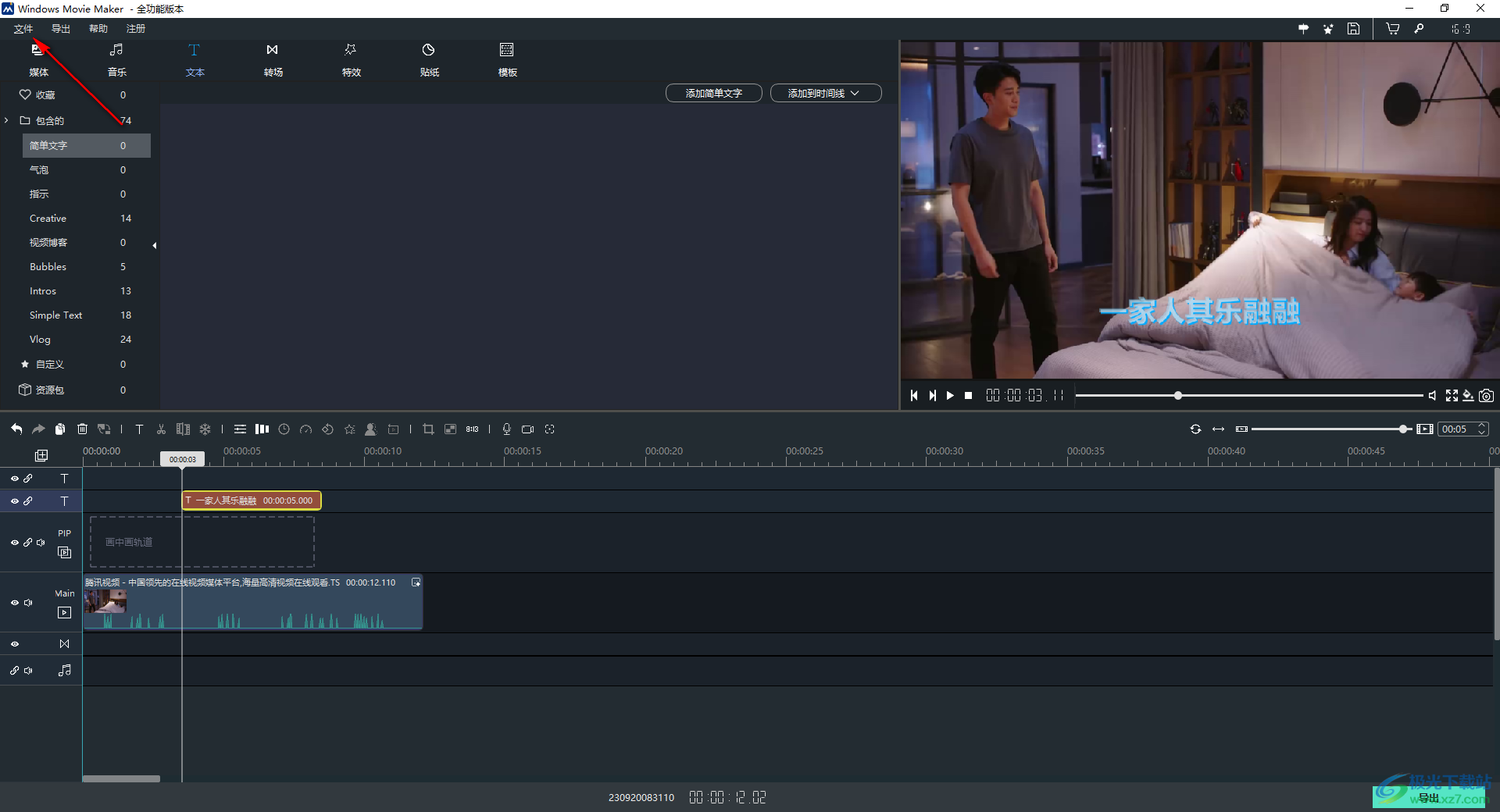The height and width of the screenshot is (812, 1500).
Task: Open the Intros category
Action: tap(86, 291)
